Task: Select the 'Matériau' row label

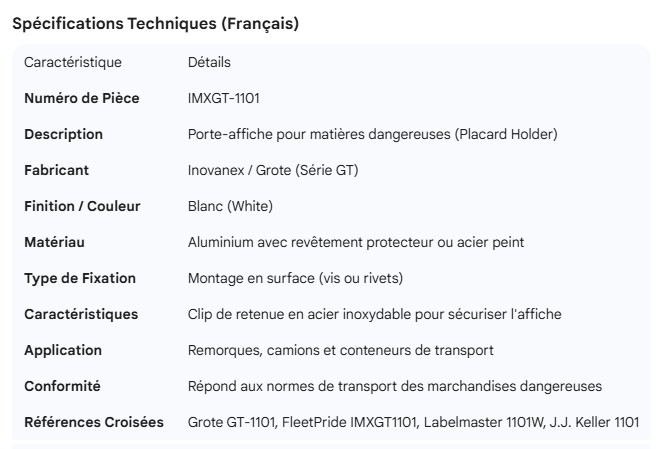Action: (x=54, y=242)
